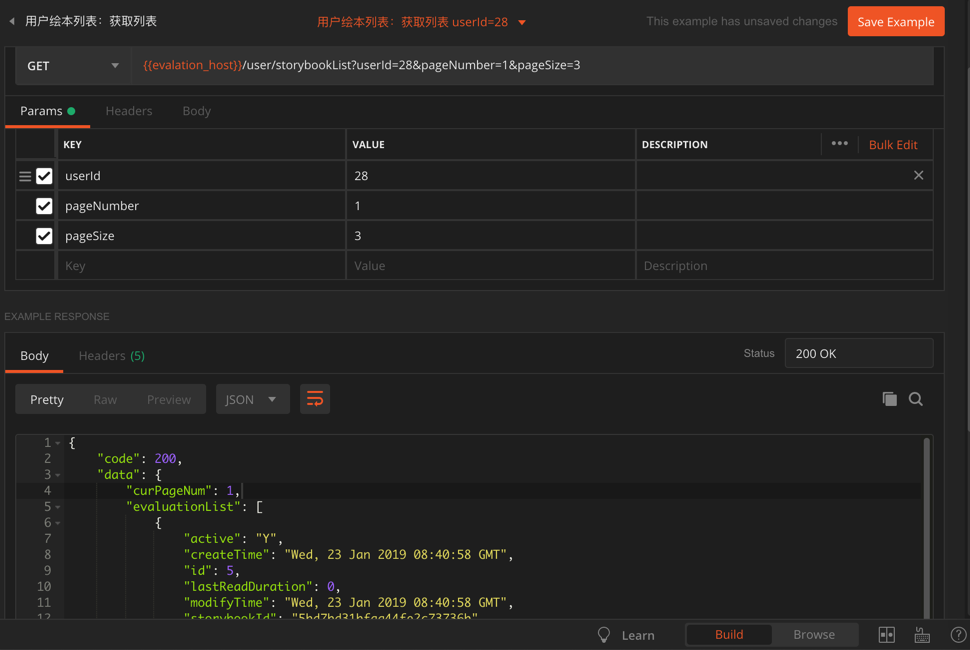Open keyboard shortcuts icon in status bar
This screenshot has width=970, height=650.
[x=922, y=635]
